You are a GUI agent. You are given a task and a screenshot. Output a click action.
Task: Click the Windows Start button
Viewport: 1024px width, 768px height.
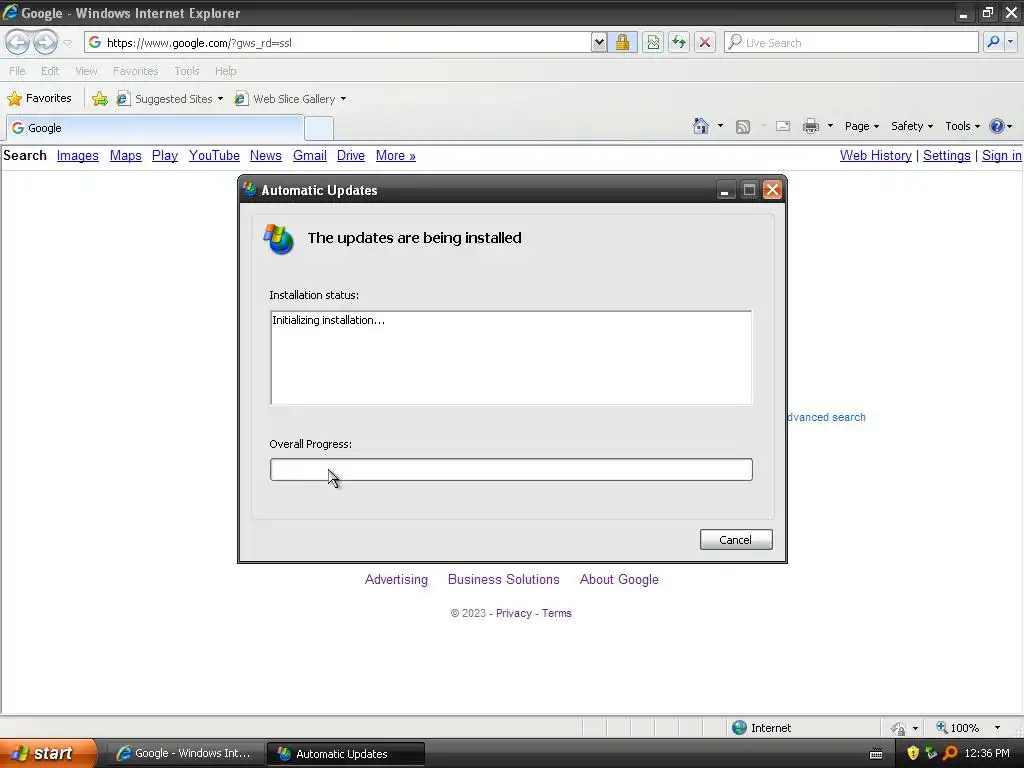point(48,753)
